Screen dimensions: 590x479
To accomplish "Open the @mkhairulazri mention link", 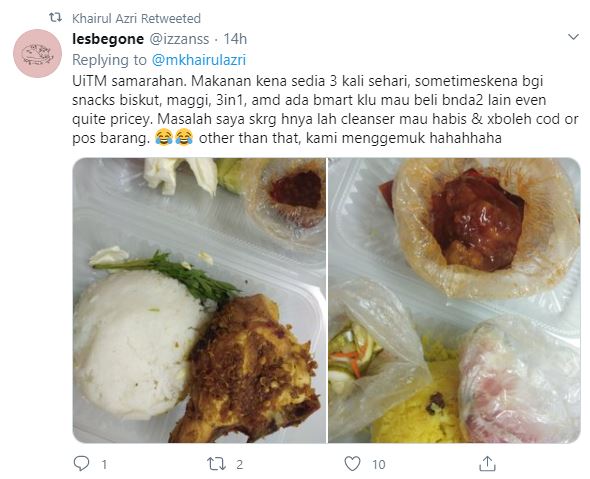I will pos(198,60).
